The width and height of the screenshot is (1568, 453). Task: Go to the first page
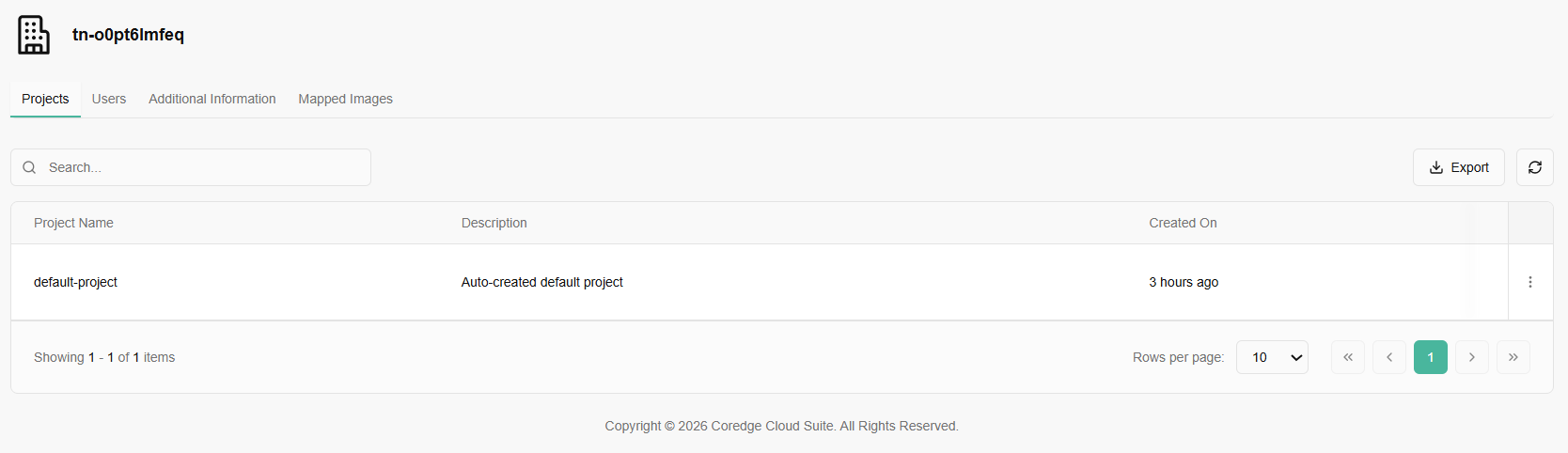1347,357
